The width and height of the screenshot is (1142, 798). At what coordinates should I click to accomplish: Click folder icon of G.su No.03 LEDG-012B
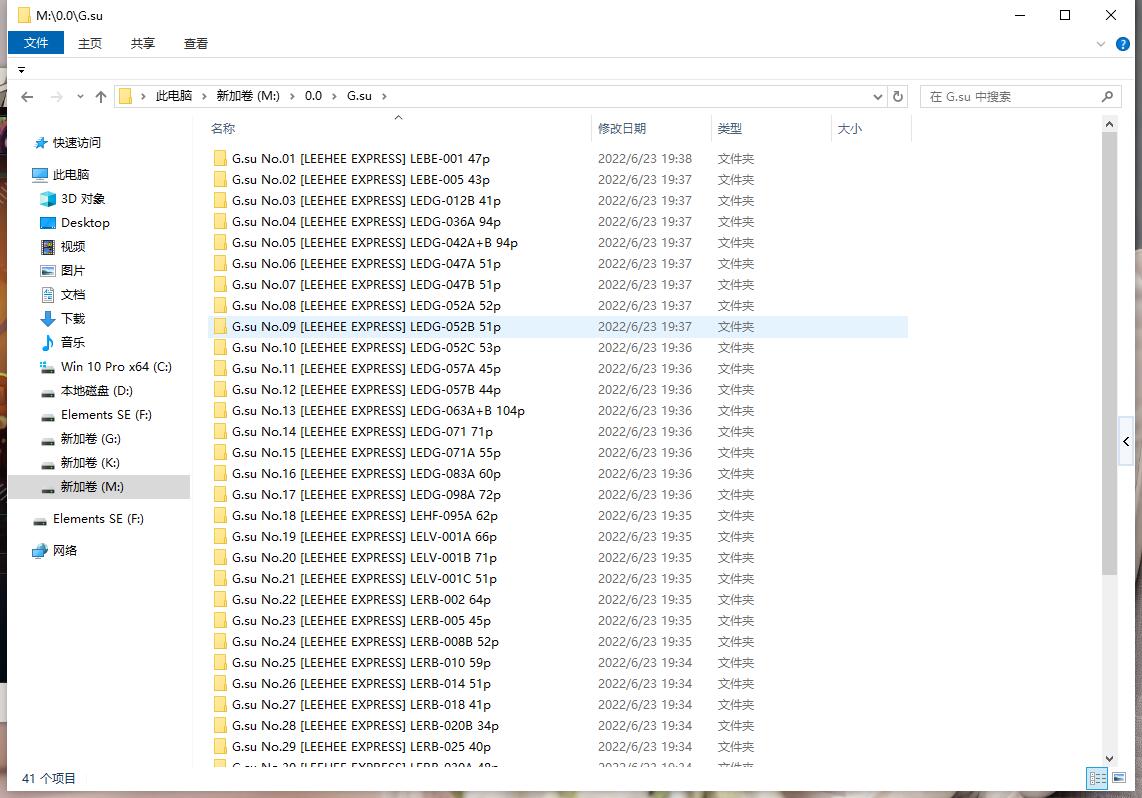pos(220,200)
